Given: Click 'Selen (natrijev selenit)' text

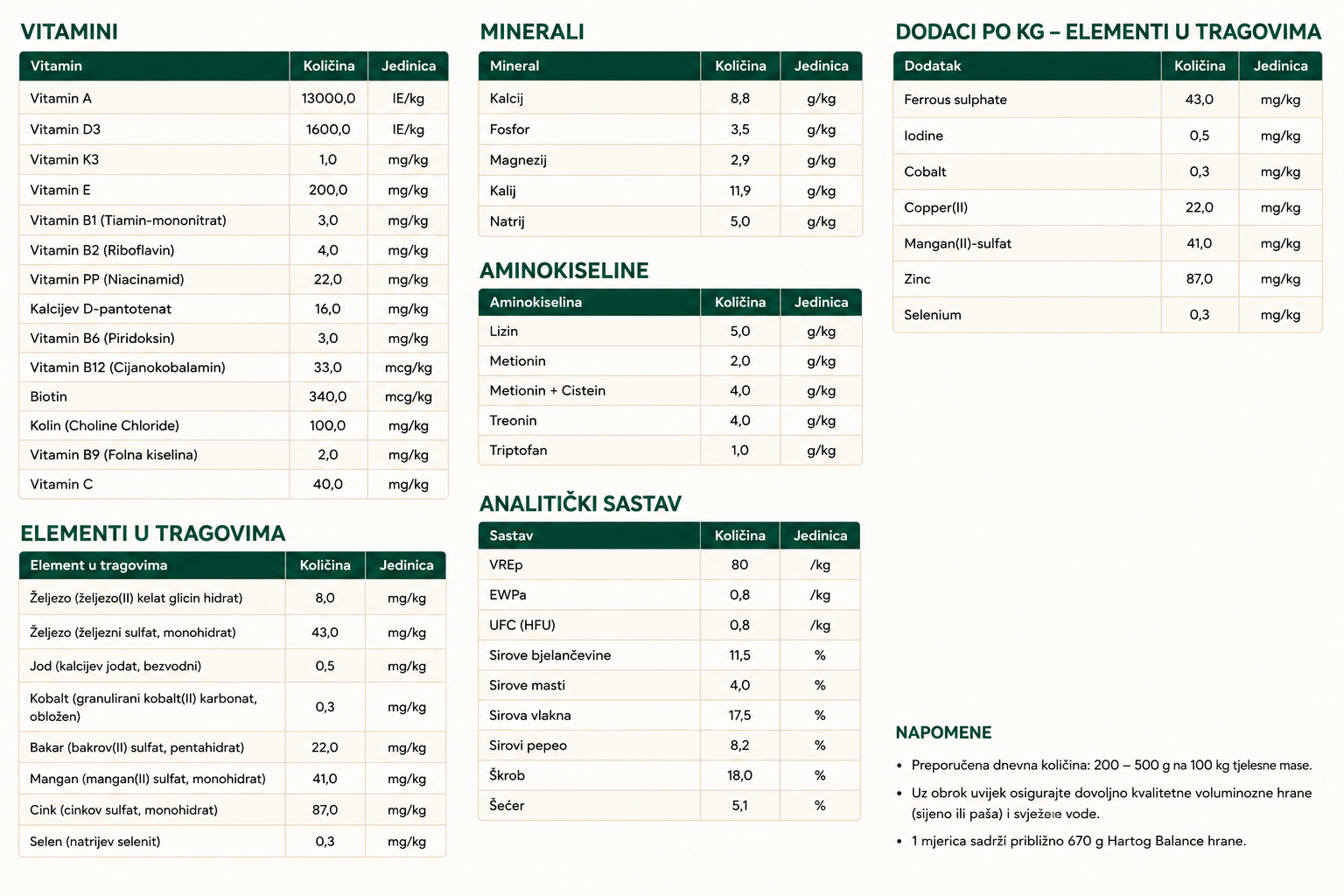Looking at the screenshot, I should (95, 842).
